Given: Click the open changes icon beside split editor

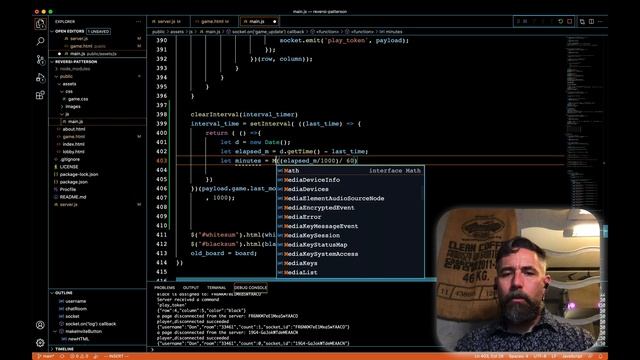Looking at the screenshot, I should coord(582,22).
